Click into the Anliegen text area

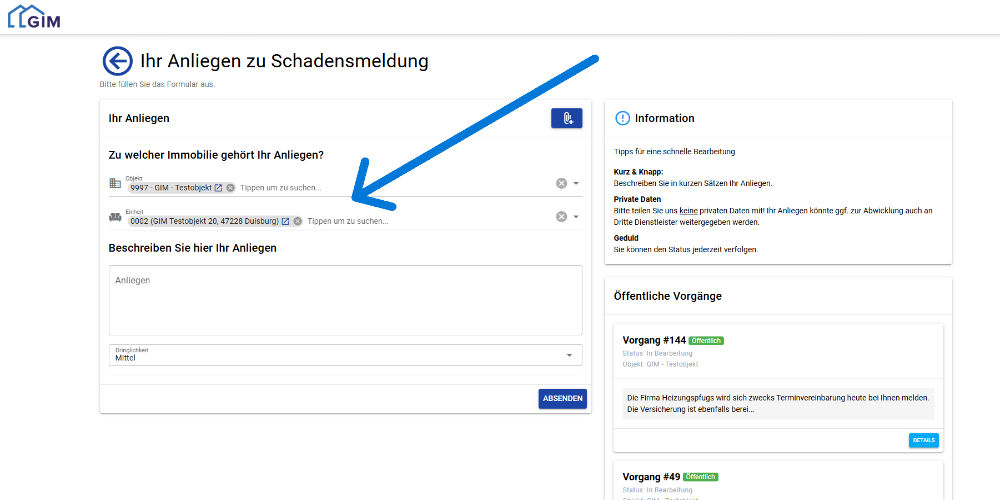[345, 300]
